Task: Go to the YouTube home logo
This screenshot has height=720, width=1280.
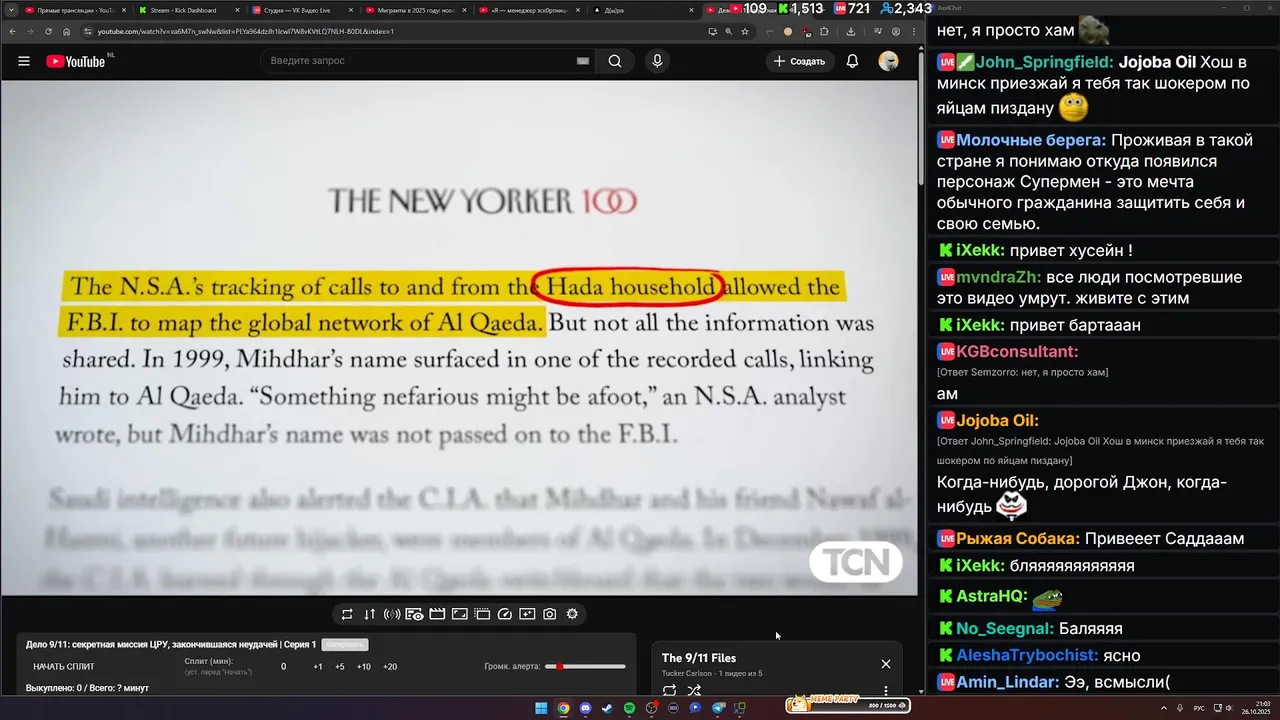Action: pyautogui.click(x=75, y=61)
